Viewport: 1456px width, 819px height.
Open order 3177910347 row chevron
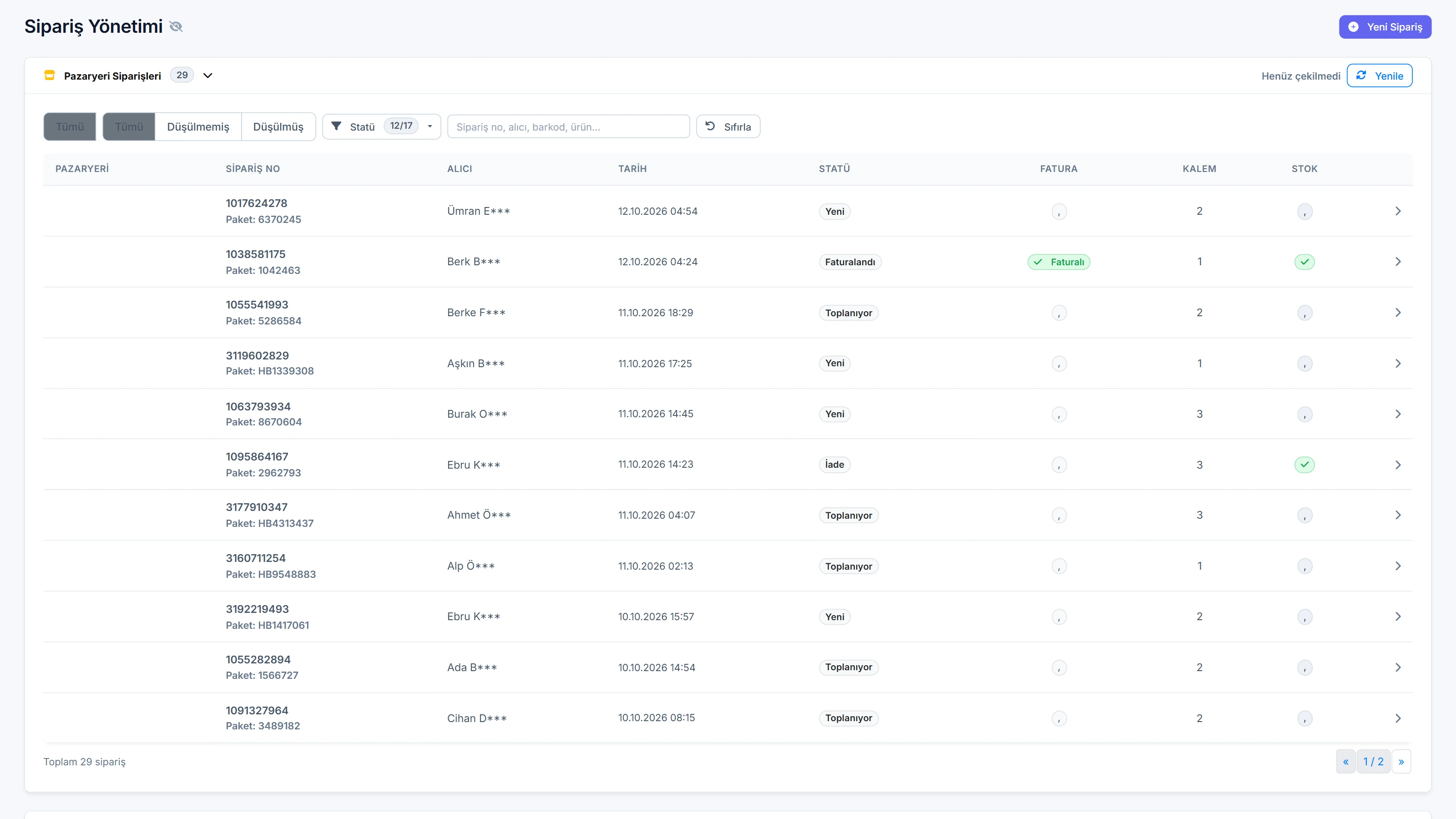pyautogui.click(x=1398, y=515)
